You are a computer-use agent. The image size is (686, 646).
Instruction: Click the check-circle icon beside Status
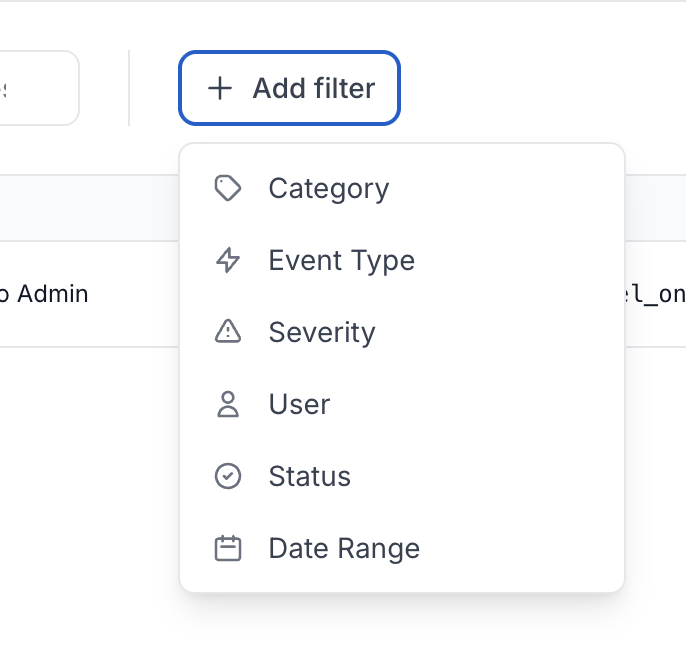[x=228, y=476]
